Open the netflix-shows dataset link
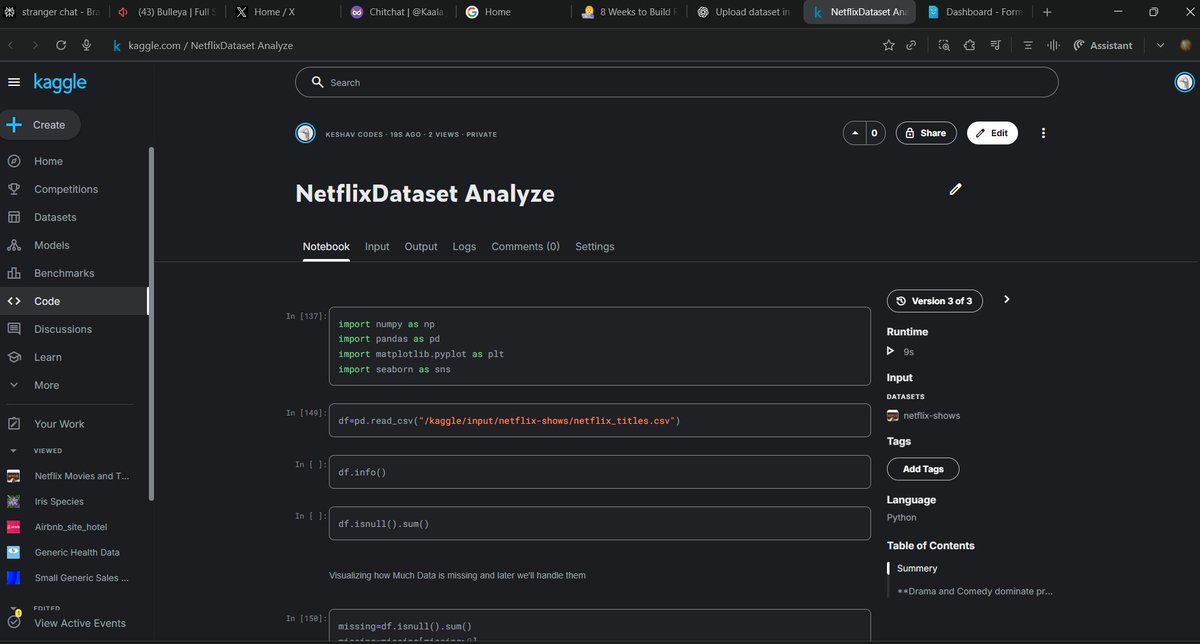 (x=931, y=415)
